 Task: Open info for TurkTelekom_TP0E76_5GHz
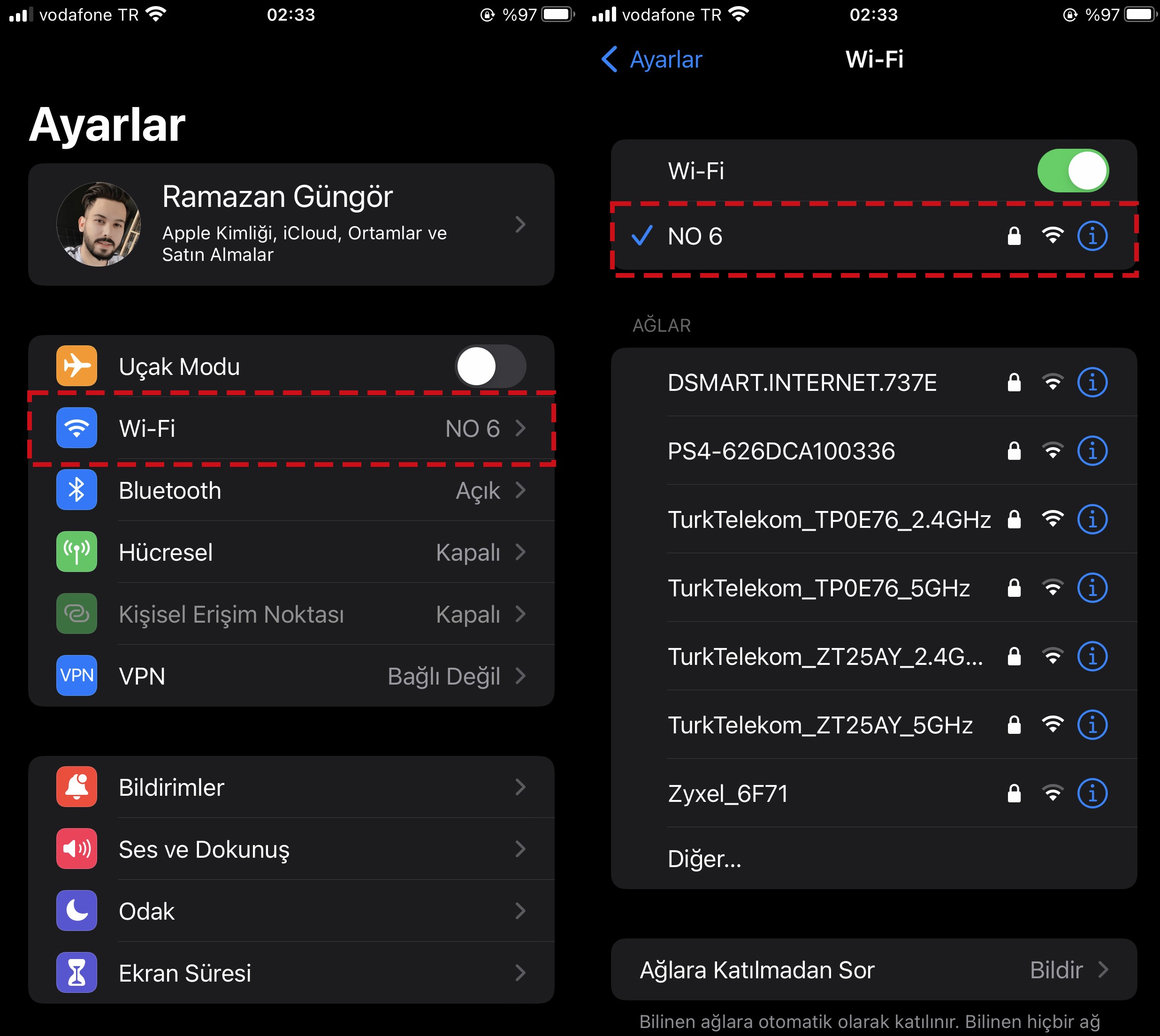[x=1092, y=588]
